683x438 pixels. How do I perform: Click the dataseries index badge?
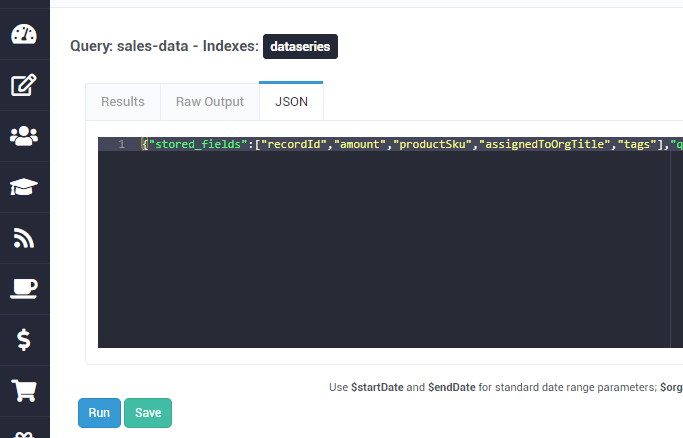300,47
